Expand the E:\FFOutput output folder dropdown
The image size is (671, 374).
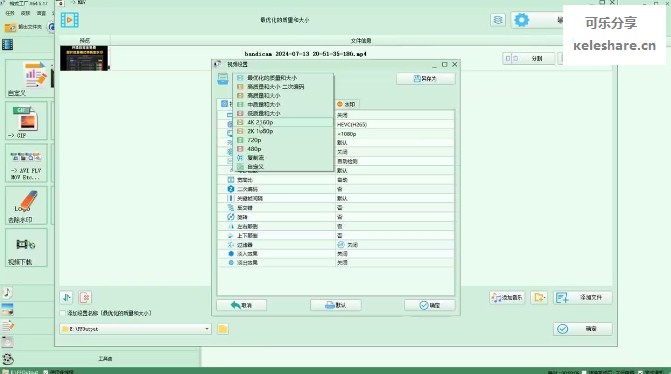click(x=207, y=329)
